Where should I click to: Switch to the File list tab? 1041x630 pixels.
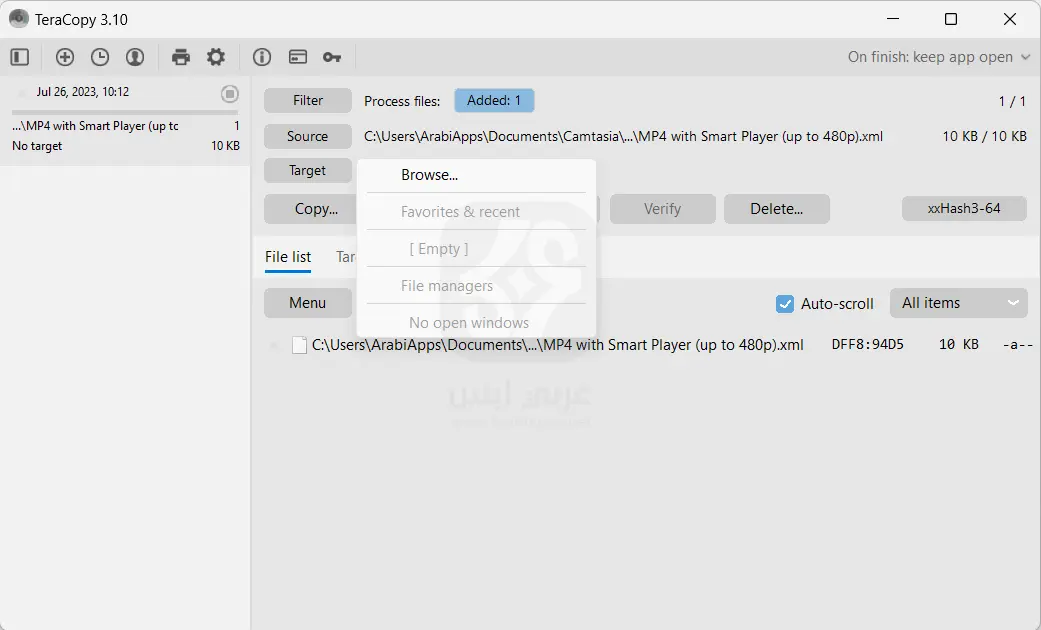pos(288,257)
